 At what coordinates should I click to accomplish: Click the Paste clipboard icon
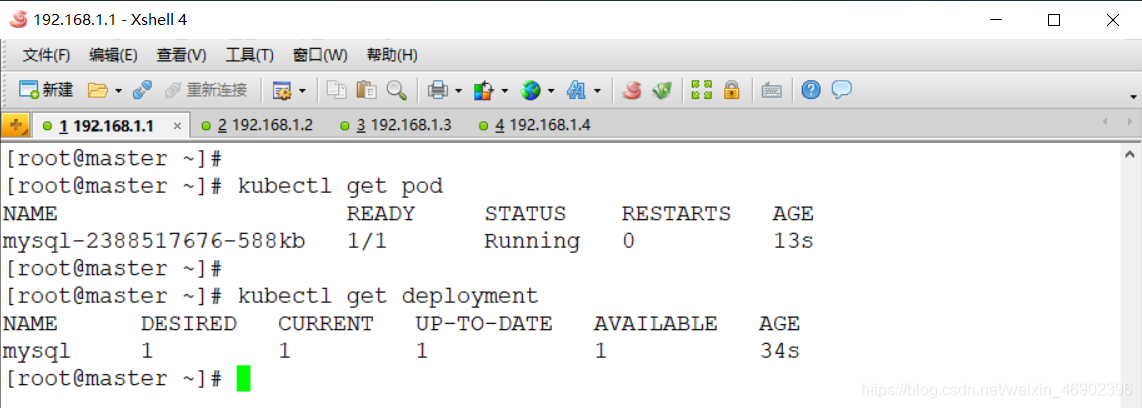click(x=366, y=90)
